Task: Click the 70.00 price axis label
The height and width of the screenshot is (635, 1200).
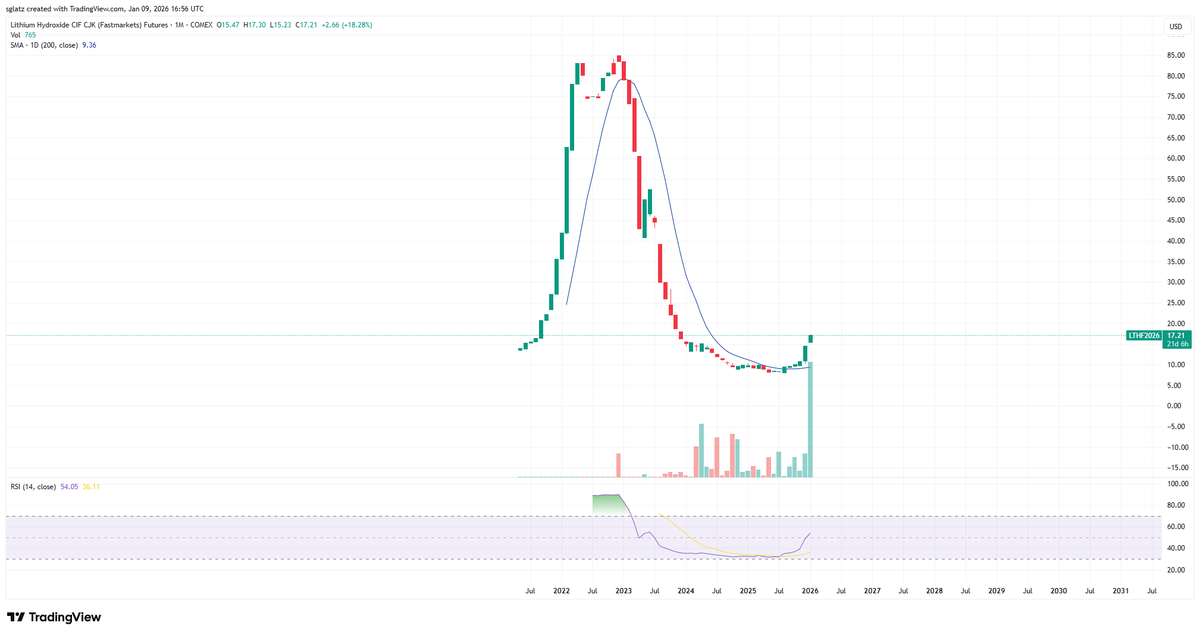Action: [x=1176, y=118]
